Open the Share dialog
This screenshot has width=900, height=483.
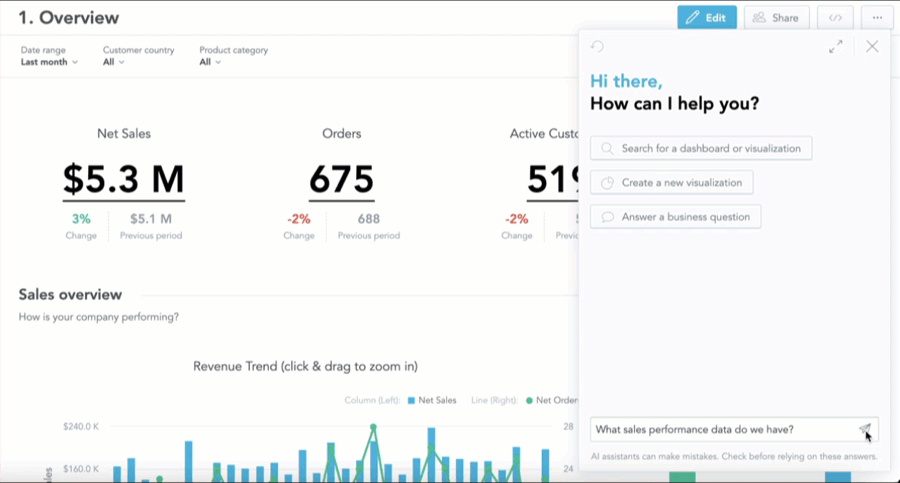pos(777,18)
